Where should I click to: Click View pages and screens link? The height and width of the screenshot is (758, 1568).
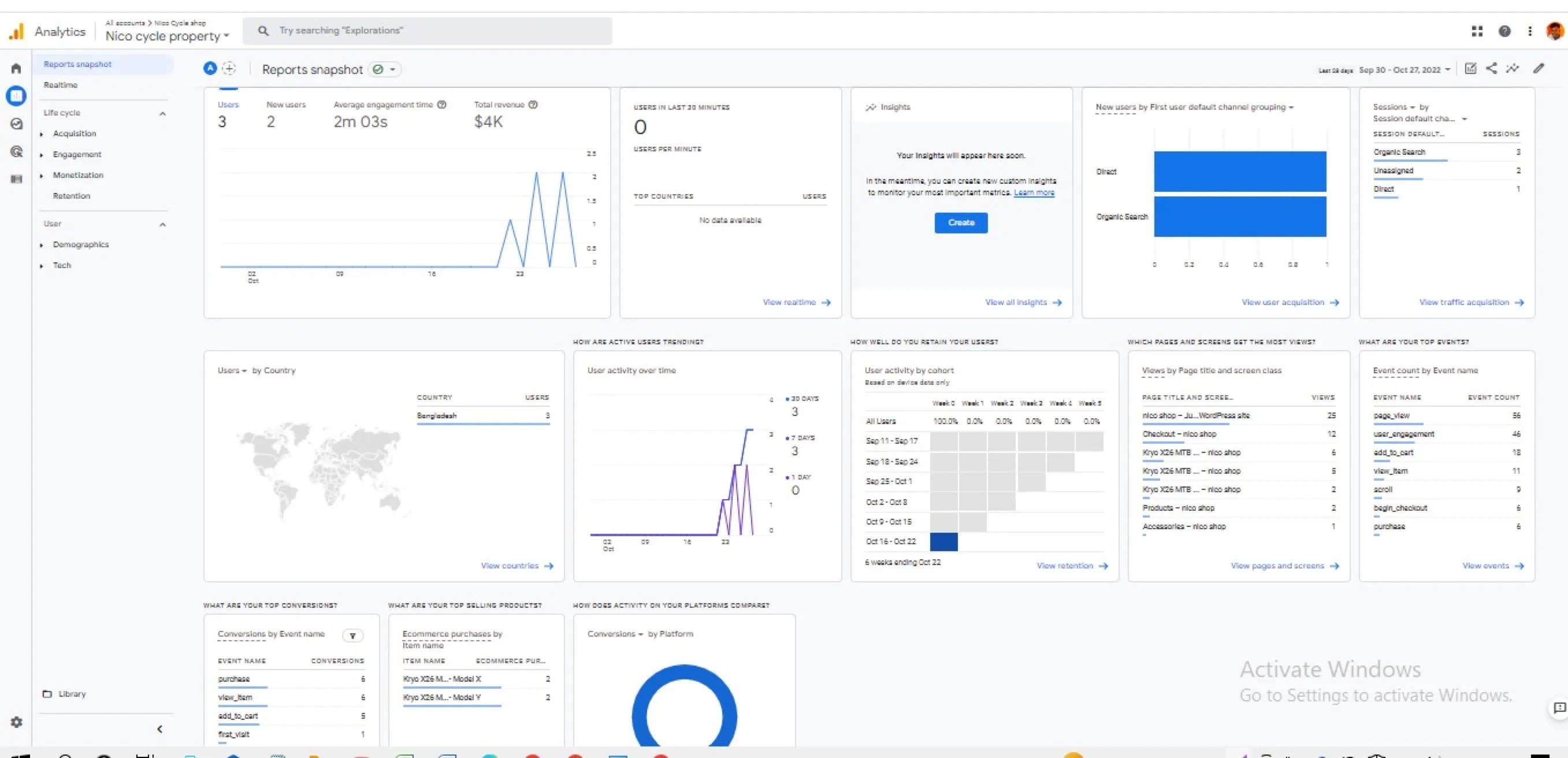1284,566
